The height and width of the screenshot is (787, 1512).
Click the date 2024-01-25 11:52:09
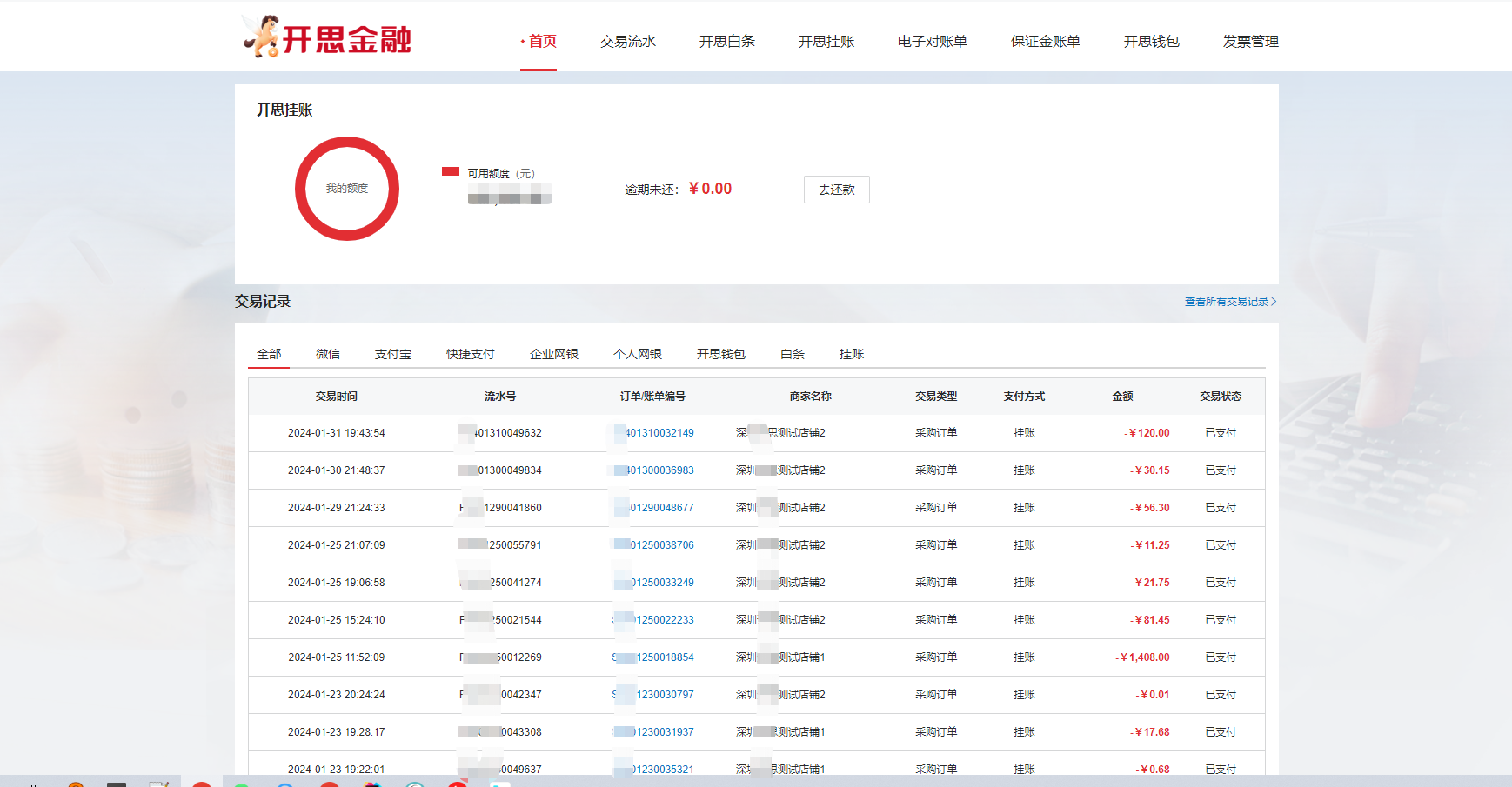[337, 657]
